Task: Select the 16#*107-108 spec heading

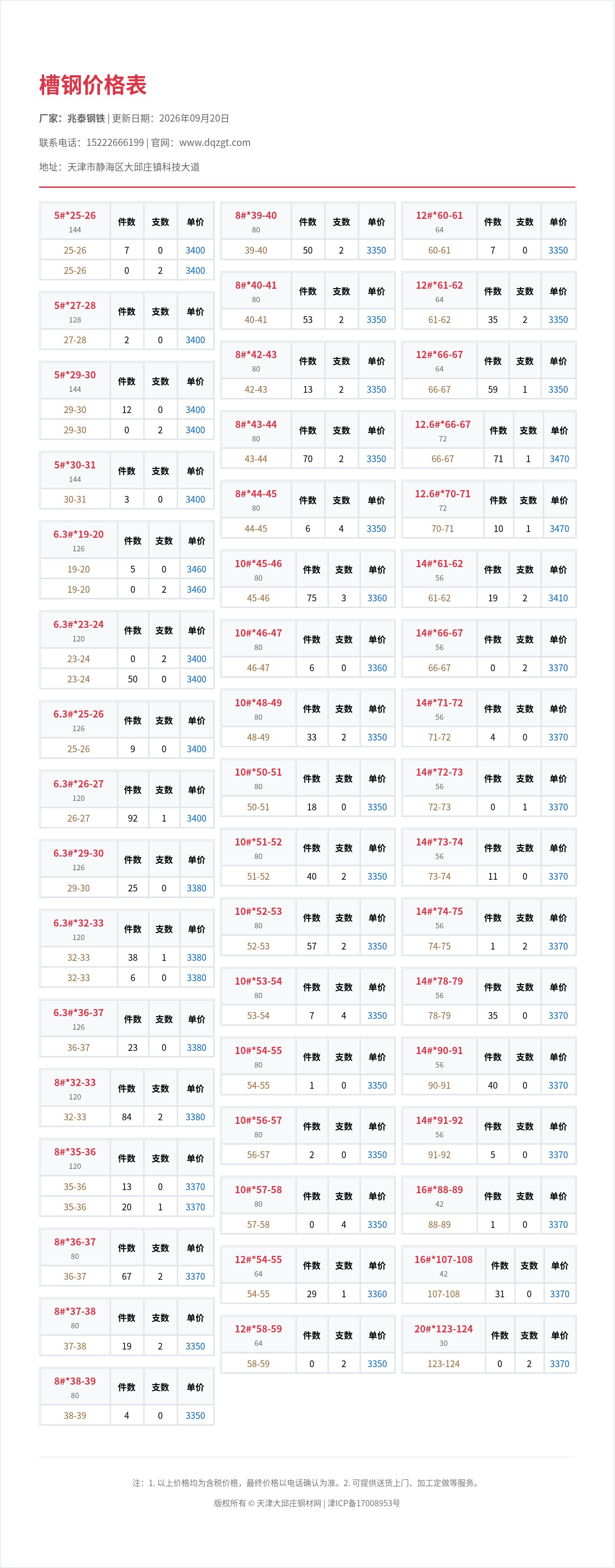Action: (x=443, y=1259)
